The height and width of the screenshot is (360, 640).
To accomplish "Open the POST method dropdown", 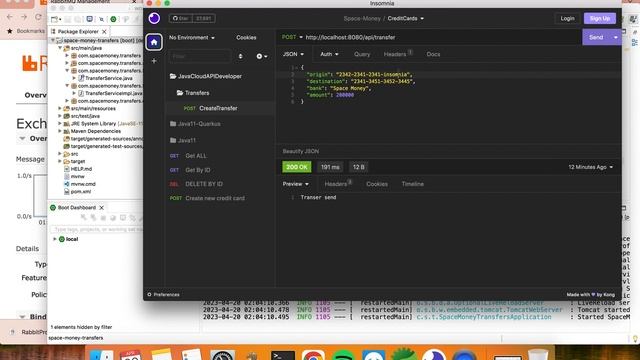I will [x=292, y=37].
